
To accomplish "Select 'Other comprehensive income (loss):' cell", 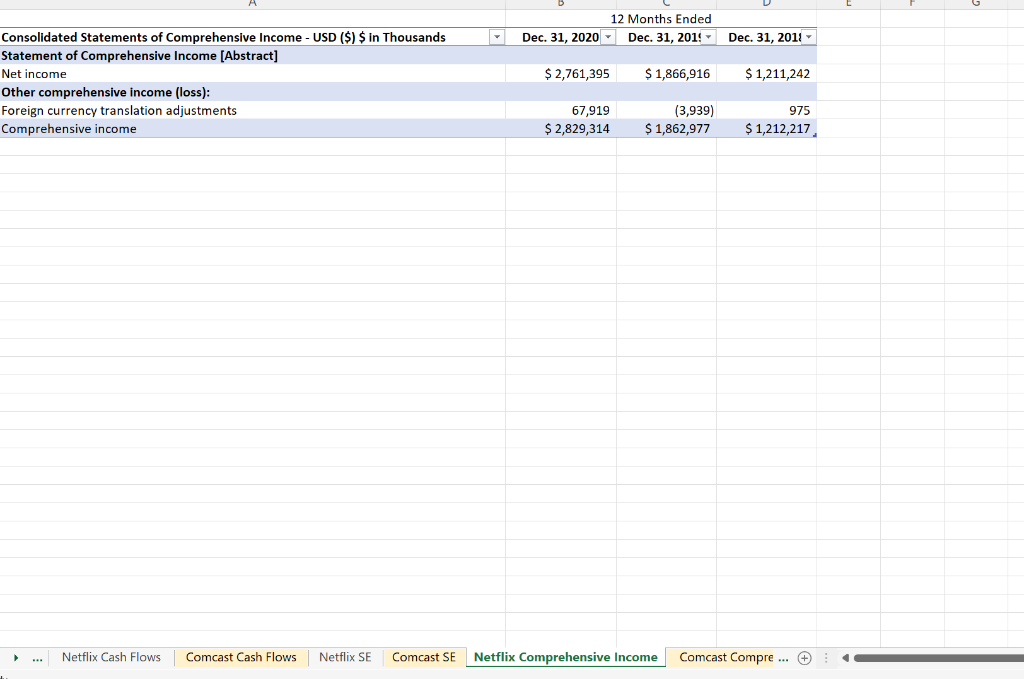I will coord(253,92).
